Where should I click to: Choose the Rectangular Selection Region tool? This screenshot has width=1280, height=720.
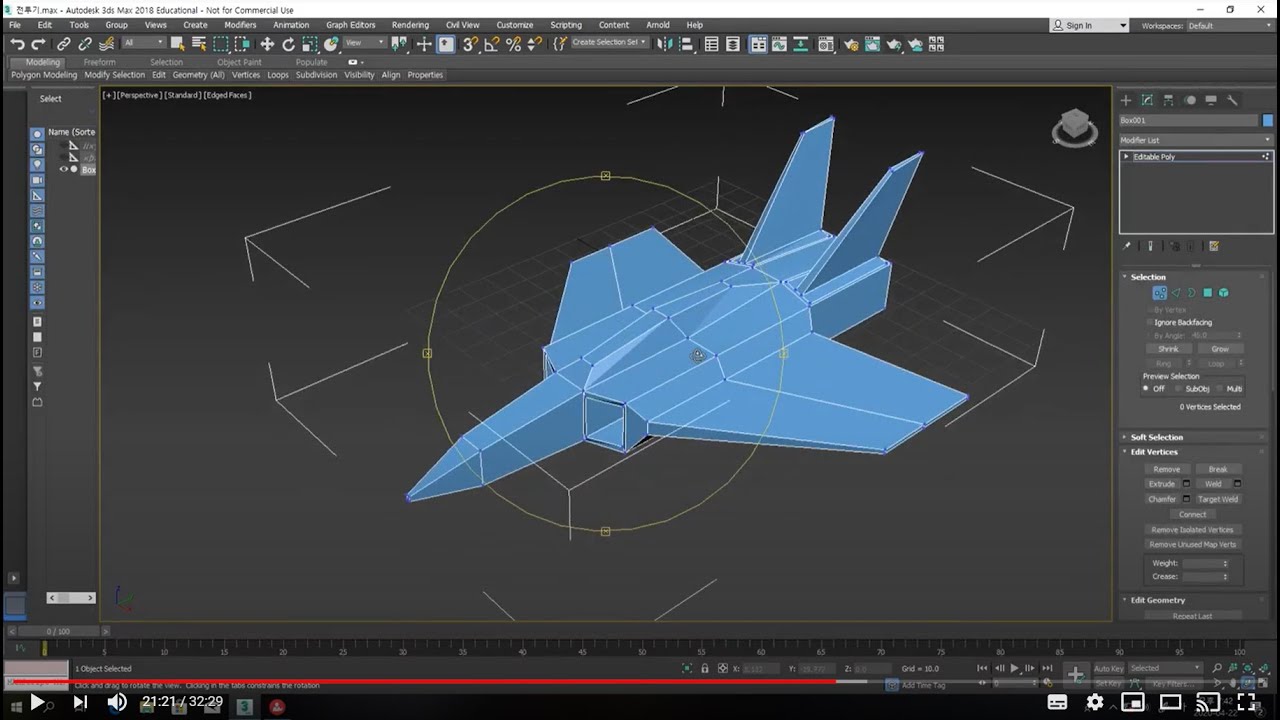pyautogui.click(x=221, y=44)
